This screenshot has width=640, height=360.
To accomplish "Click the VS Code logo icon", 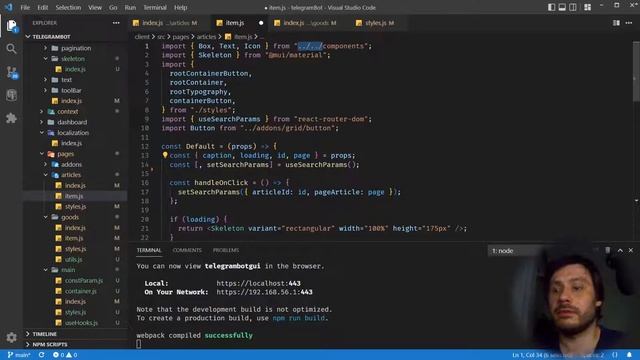I will click(x=9, y=7).
